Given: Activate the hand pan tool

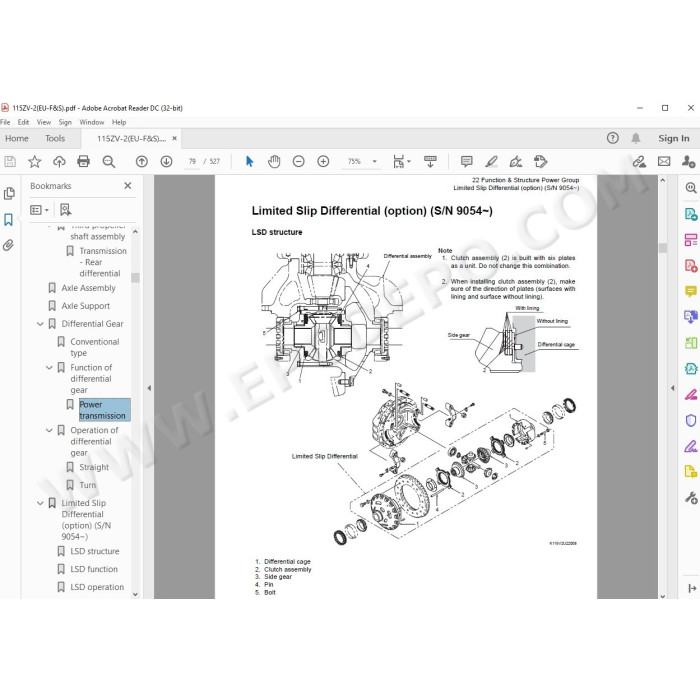Looking at the screenshot, I should (274, 162).
